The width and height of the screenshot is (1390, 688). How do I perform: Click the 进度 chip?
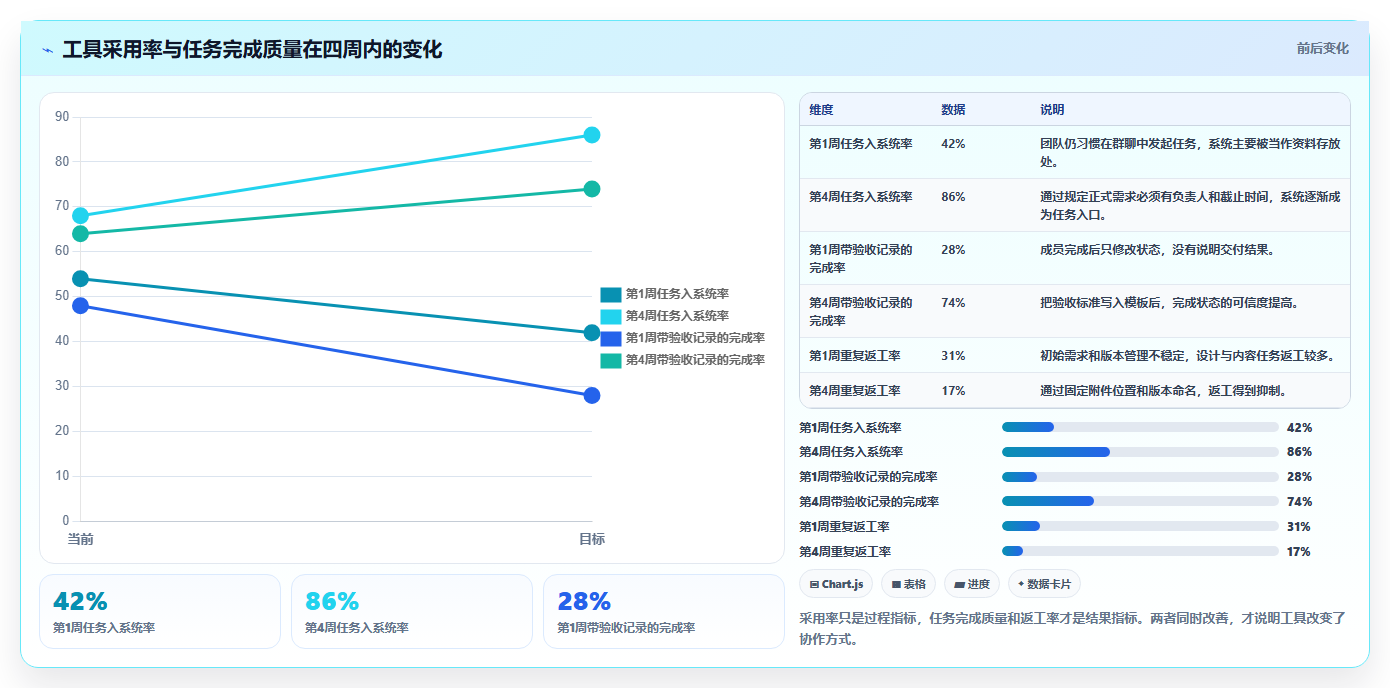coord(971,584)
